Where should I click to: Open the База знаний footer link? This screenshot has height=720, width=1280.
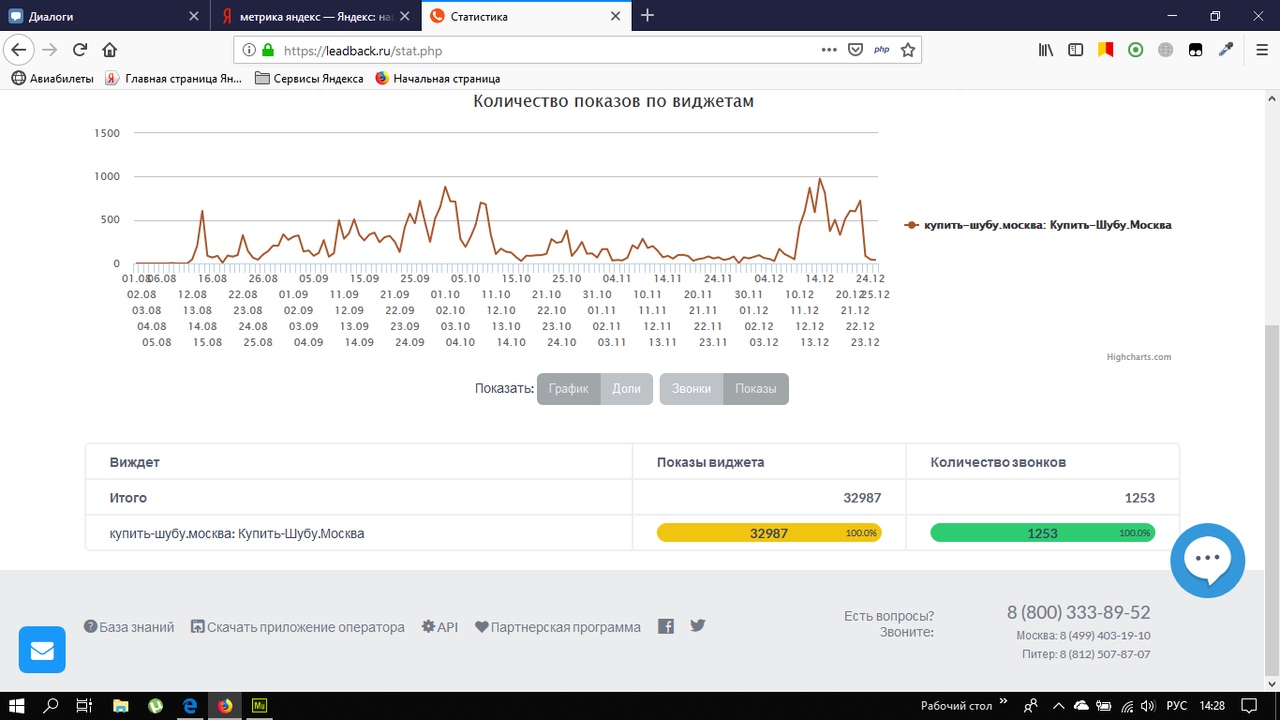point(129,627)
